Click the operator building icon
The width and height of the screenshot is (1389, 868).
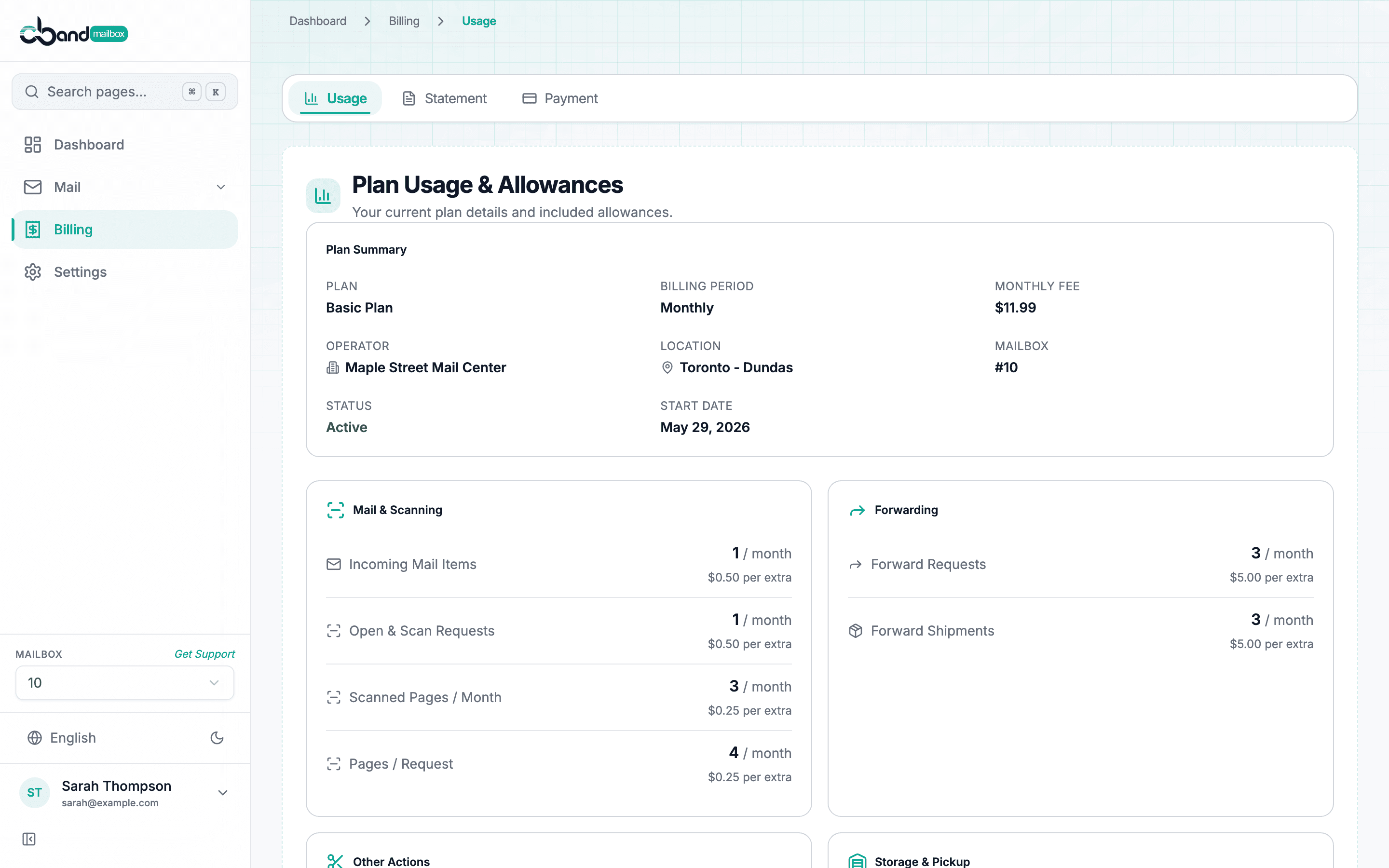333,367
